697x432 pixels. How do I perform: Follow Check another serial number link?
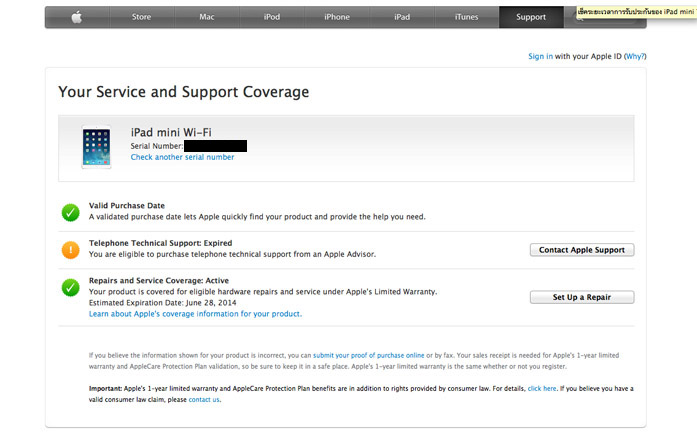(x=182, y=157)
